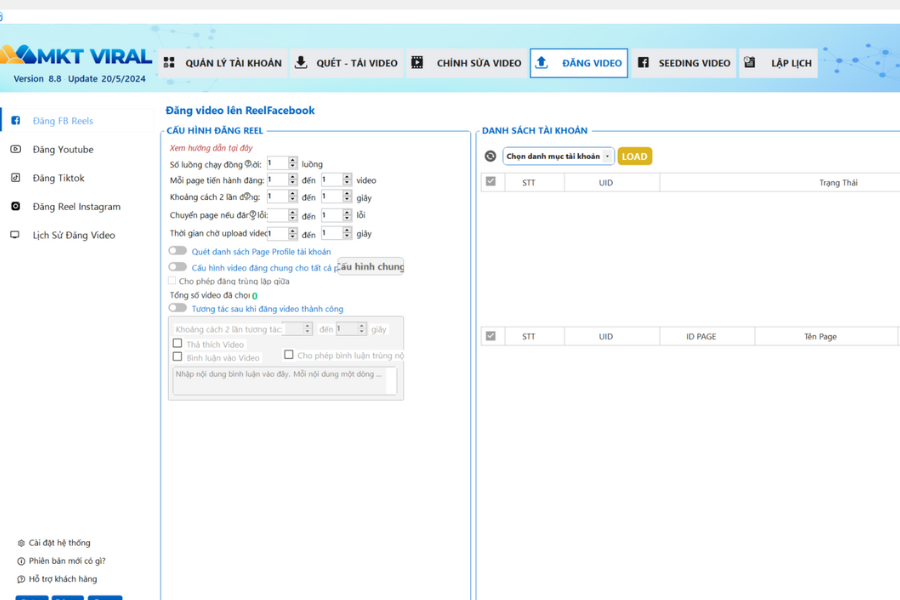Click the Facebook icon beside Đăng FB Reels
Image resolution: width=900 pixels, height=600 pixels.
16,121
